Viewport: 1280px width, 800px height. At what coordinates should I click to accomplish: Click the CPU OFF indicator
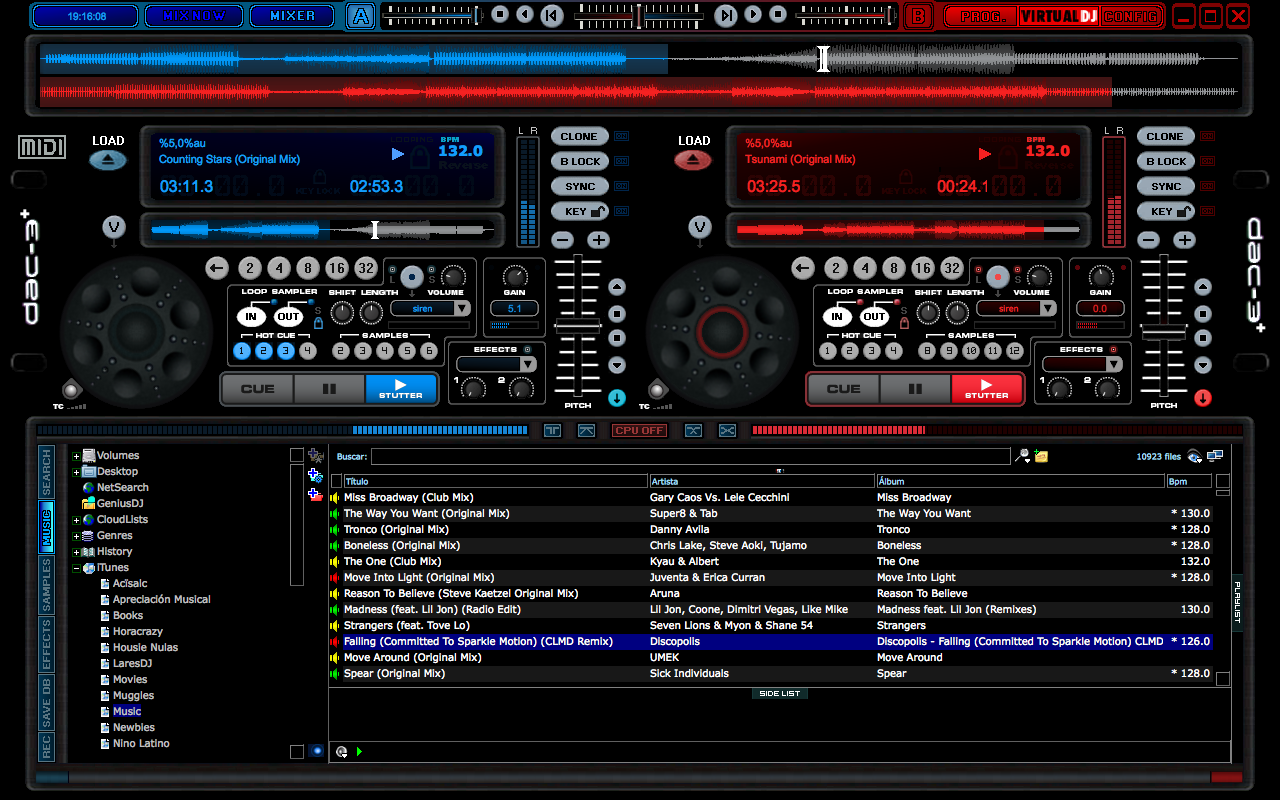click(x=639, y=430)
